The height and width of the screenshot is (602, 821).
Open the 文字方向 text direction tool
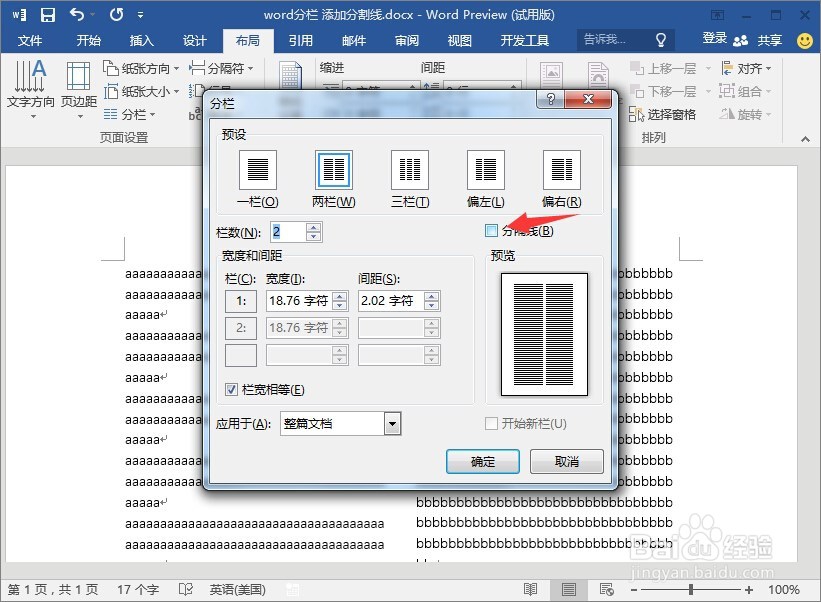tap(30, 88)
